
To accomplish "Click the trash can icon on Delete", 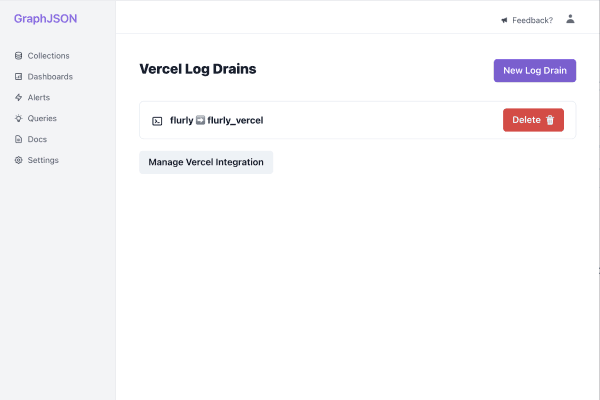I will tap(550, 120).
